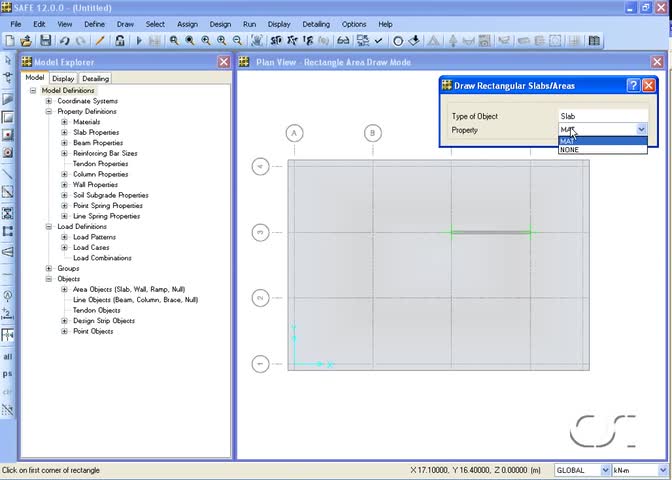
Task: Open the Define menu
Action: coord(94,24)
